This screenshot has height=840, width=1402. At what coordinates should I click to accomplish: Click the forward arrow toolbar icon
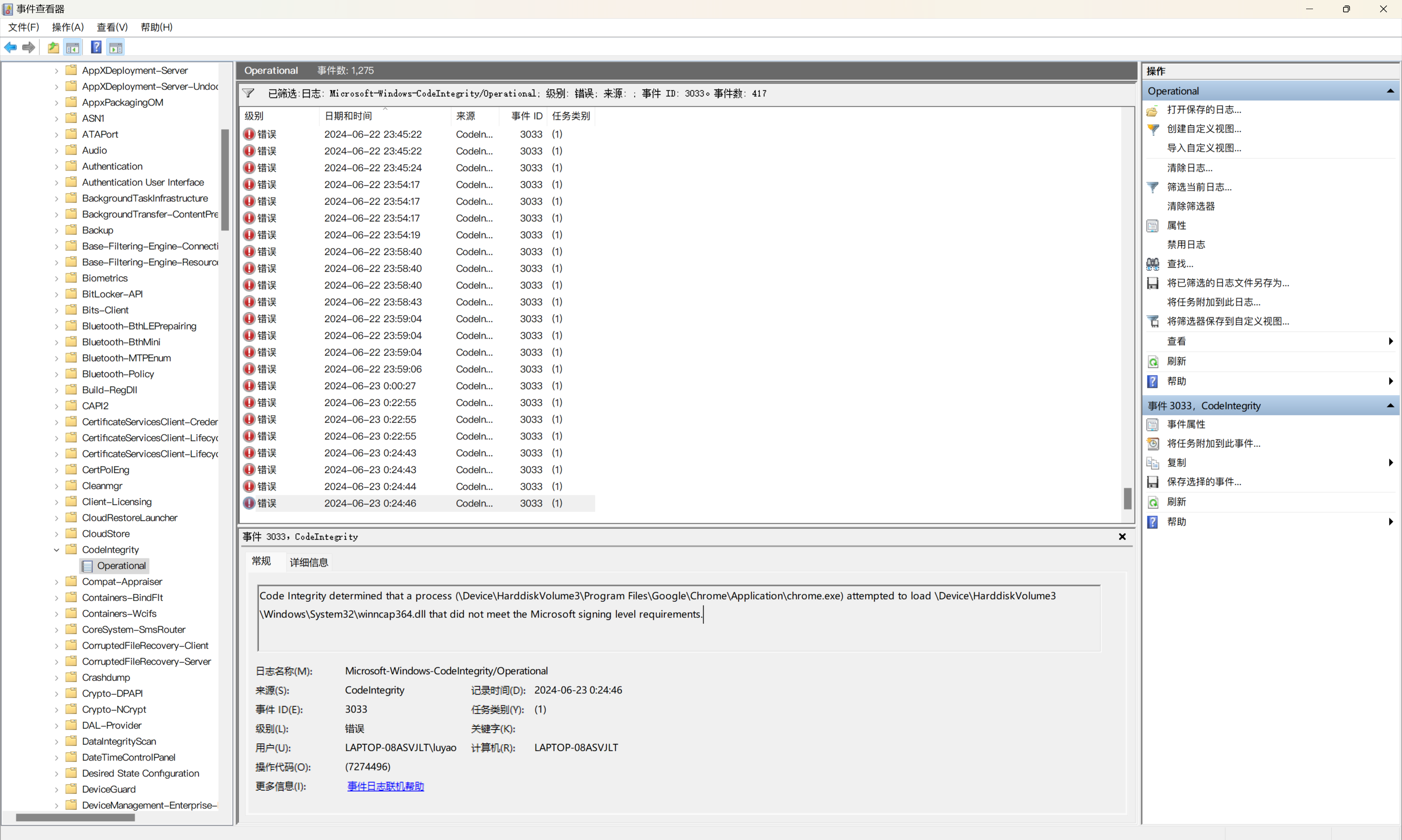pos(28,47)
